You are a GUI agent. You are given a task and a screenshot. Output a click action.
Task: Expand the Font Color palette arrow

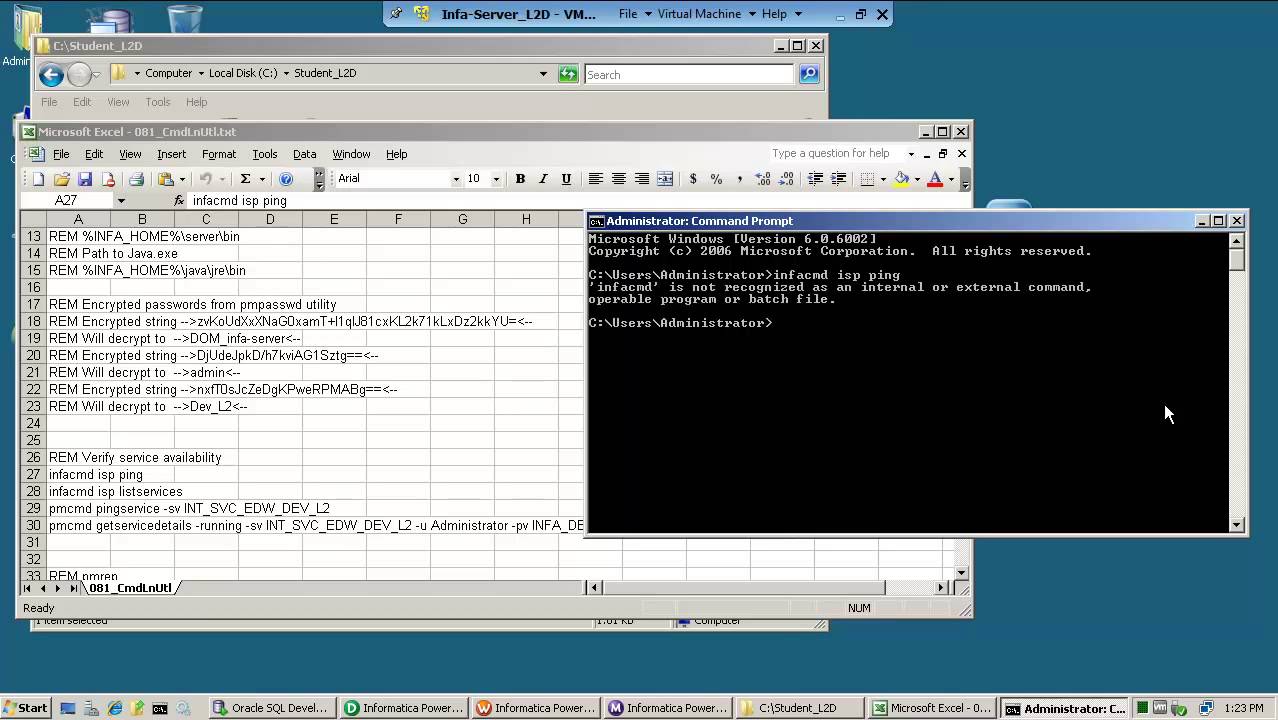pyautogui.click(x=951, y=180)
